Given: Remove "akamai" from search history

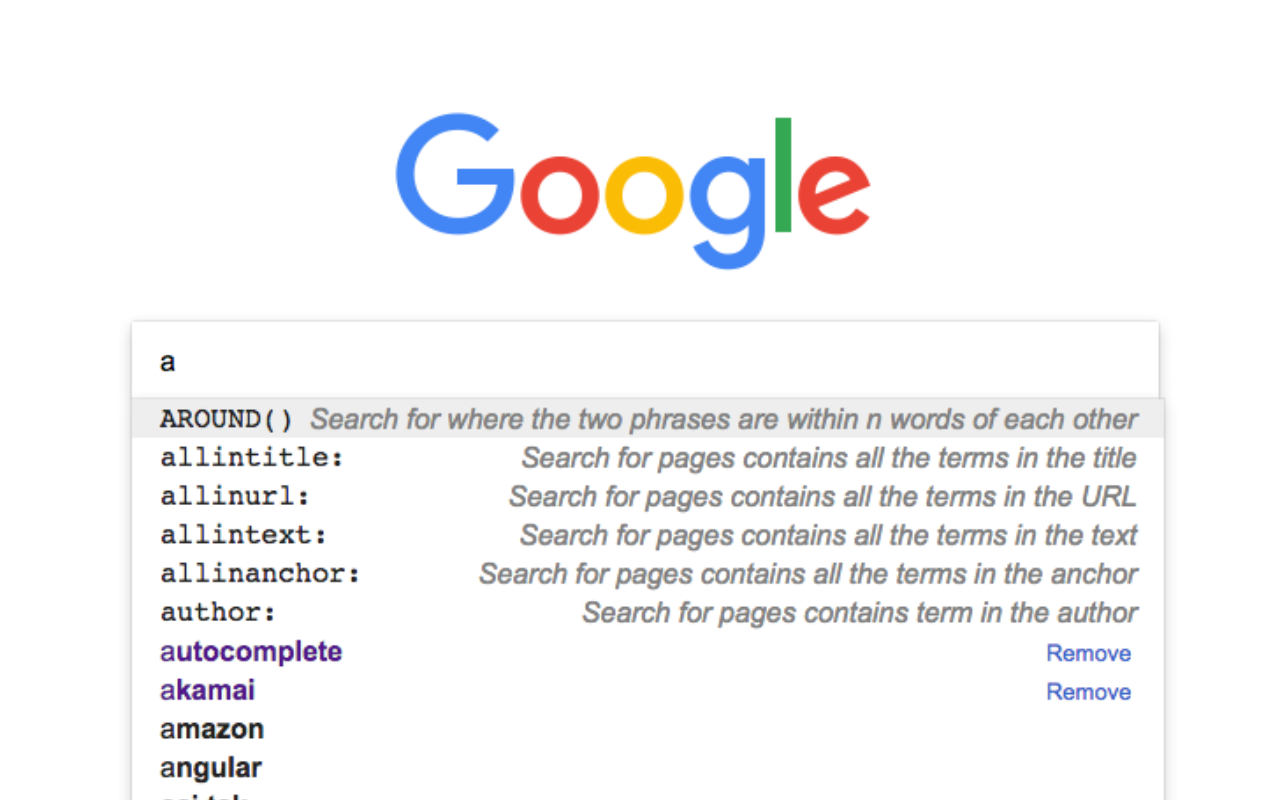Looking at the screenshot, I should (x=1088, y=692).
